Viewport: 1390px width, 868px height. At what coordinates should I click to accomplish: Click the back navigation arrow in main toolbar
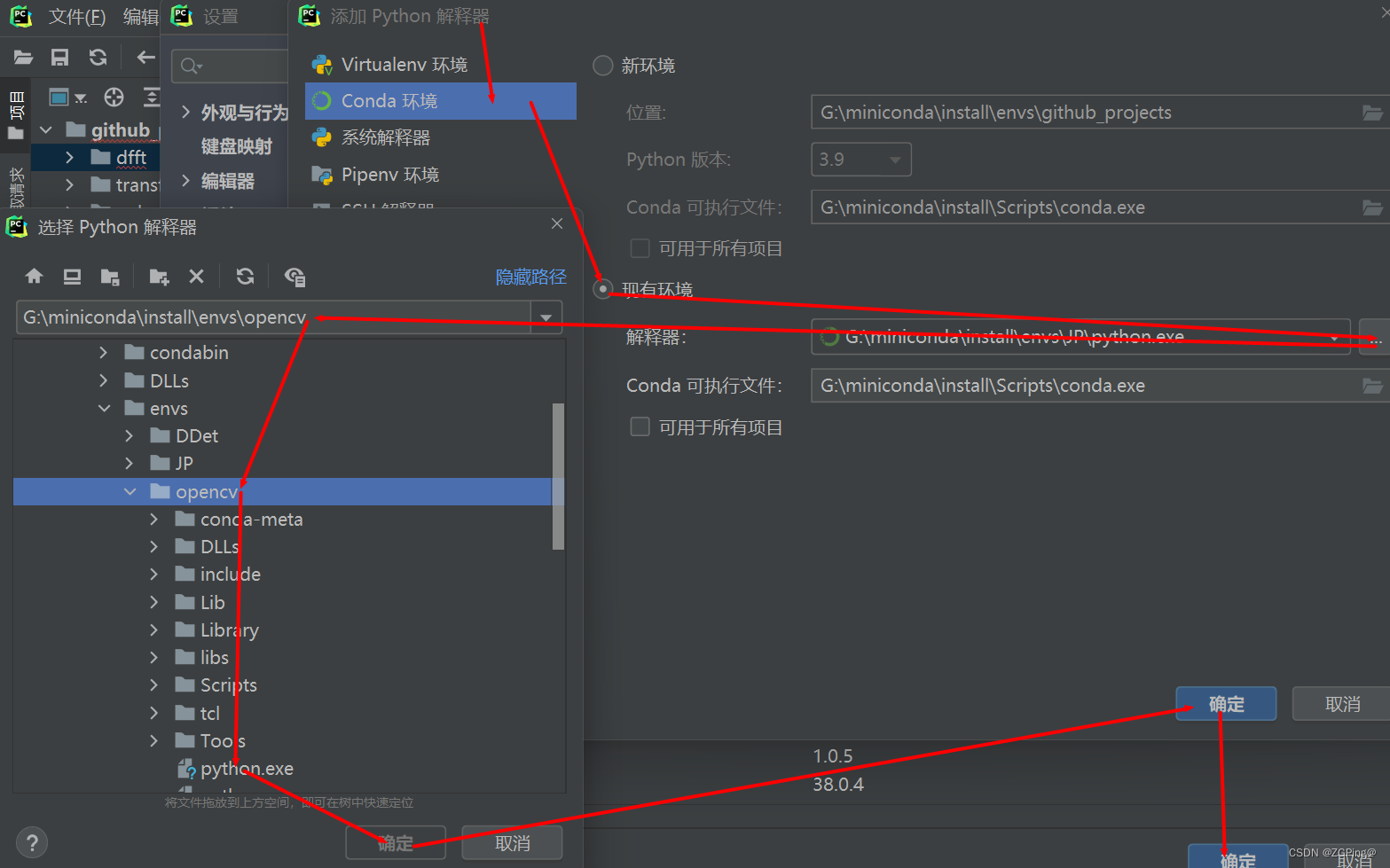pyautogui.click(x=146, y=58)
